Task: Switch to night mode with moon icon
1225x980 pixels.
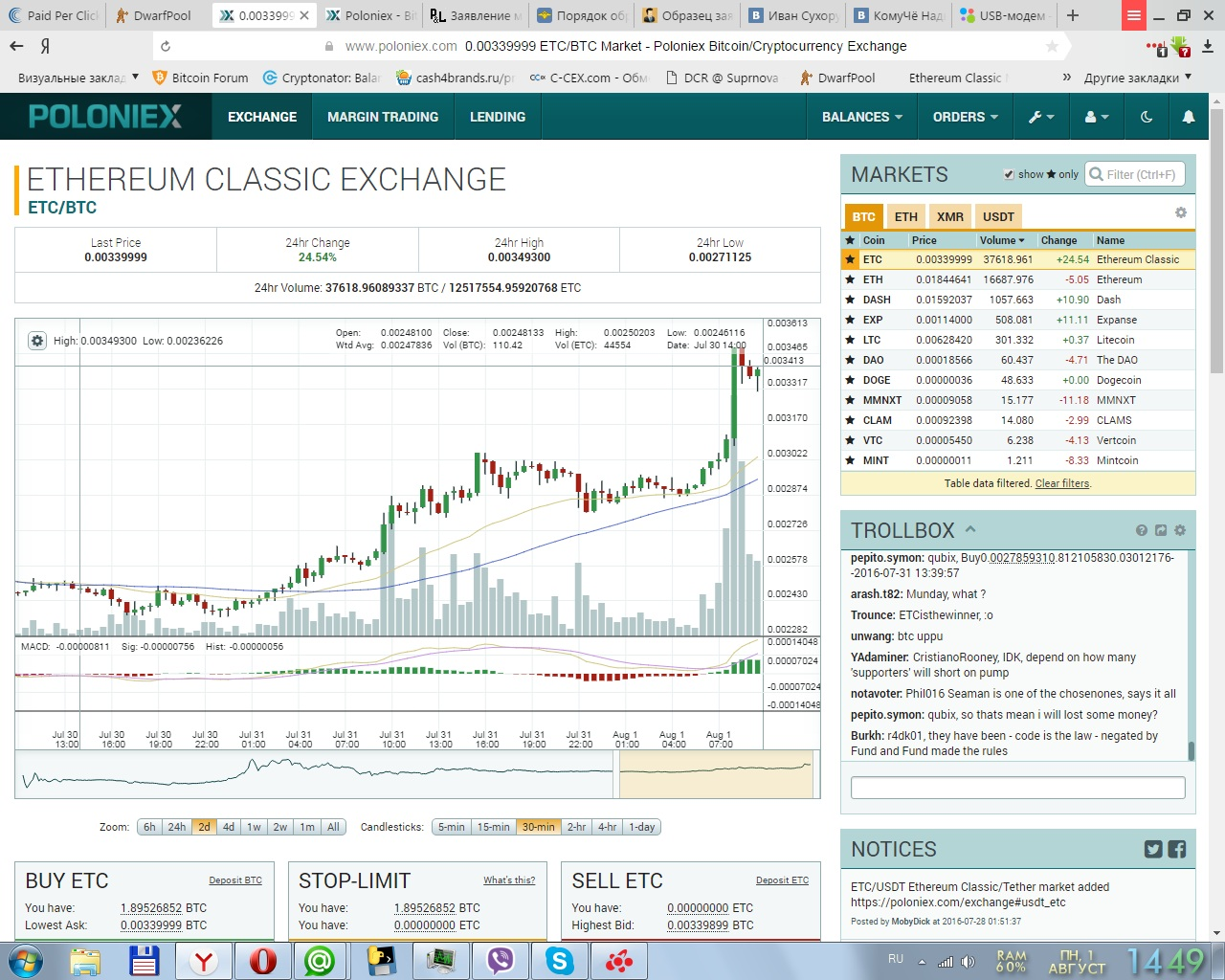Action: point(1147,117)
